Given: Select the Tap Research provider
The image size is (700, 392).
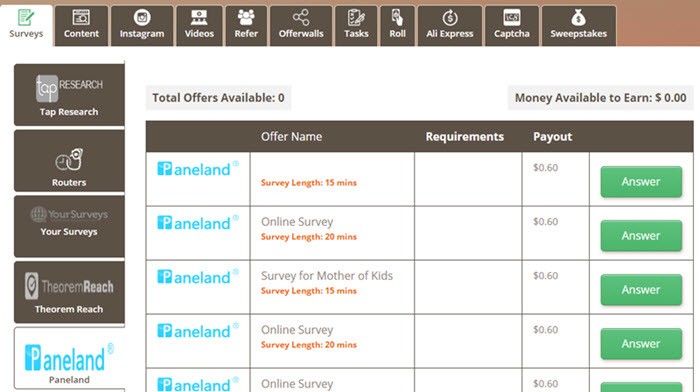Looking at the screenshot, I should tap(69, 95).
